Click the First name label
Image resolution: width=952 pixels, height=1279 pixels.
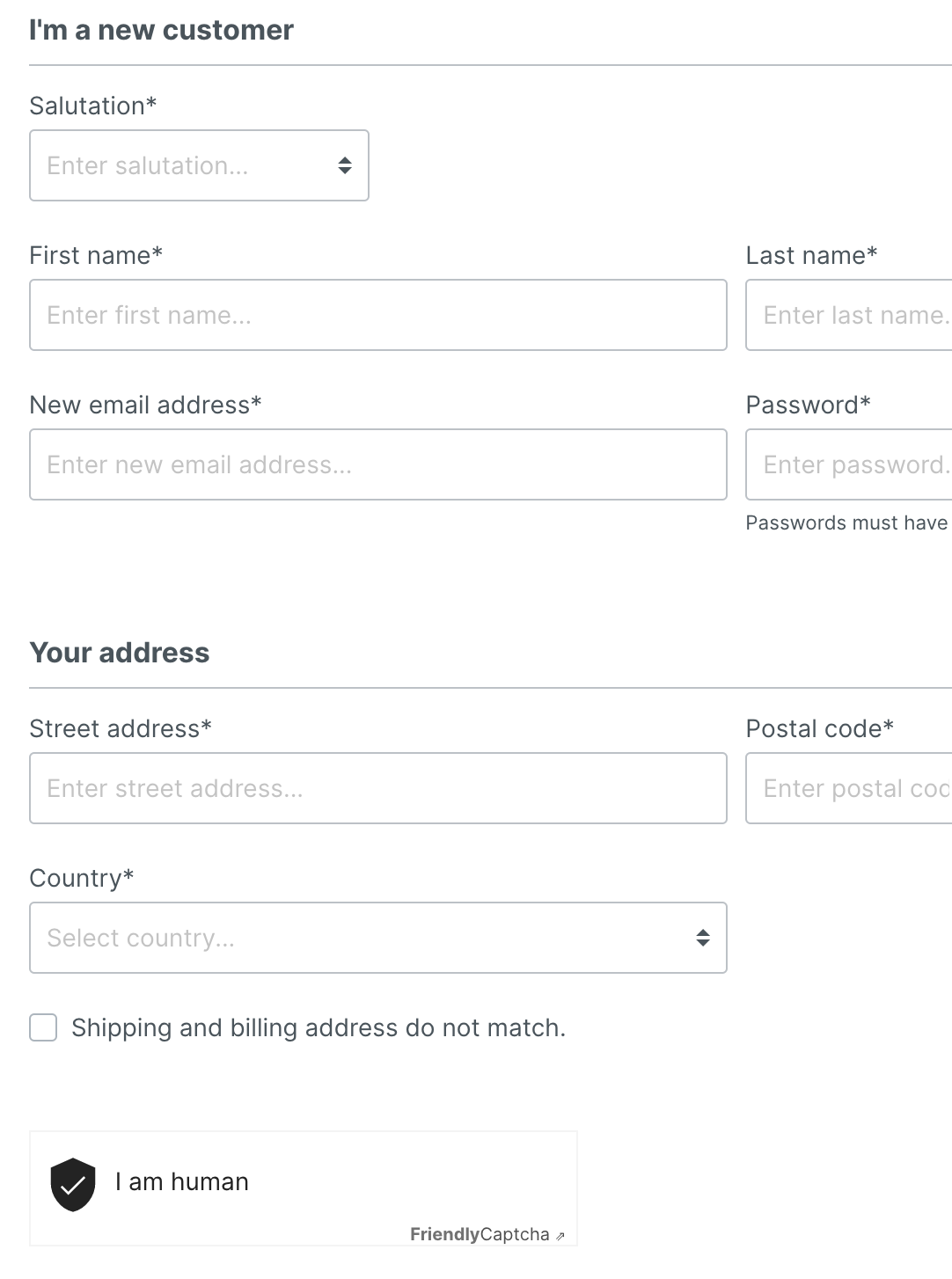[95, 255]
